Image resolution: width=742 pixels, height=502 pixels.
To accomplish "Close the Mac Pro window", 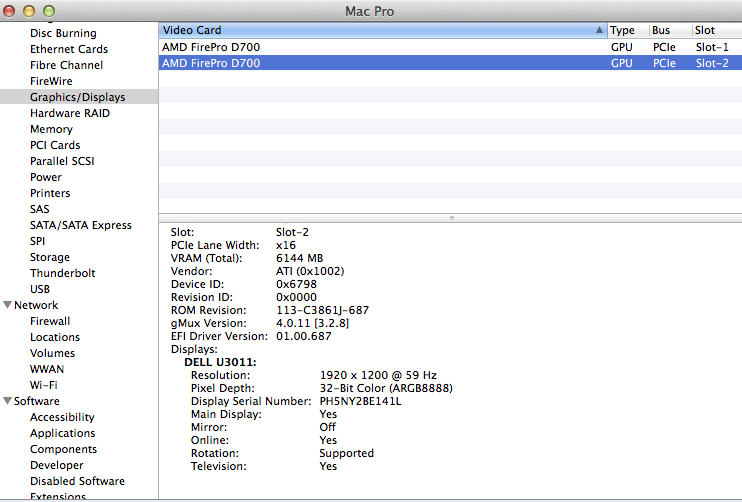I will (x=9, y=10).
